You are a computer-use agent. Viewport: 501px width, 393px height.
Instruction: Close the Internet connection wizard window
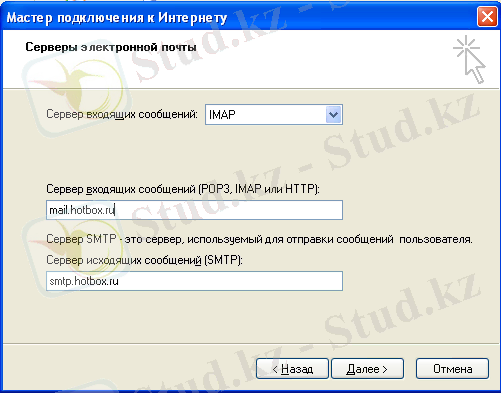click(x=487, y=17)
